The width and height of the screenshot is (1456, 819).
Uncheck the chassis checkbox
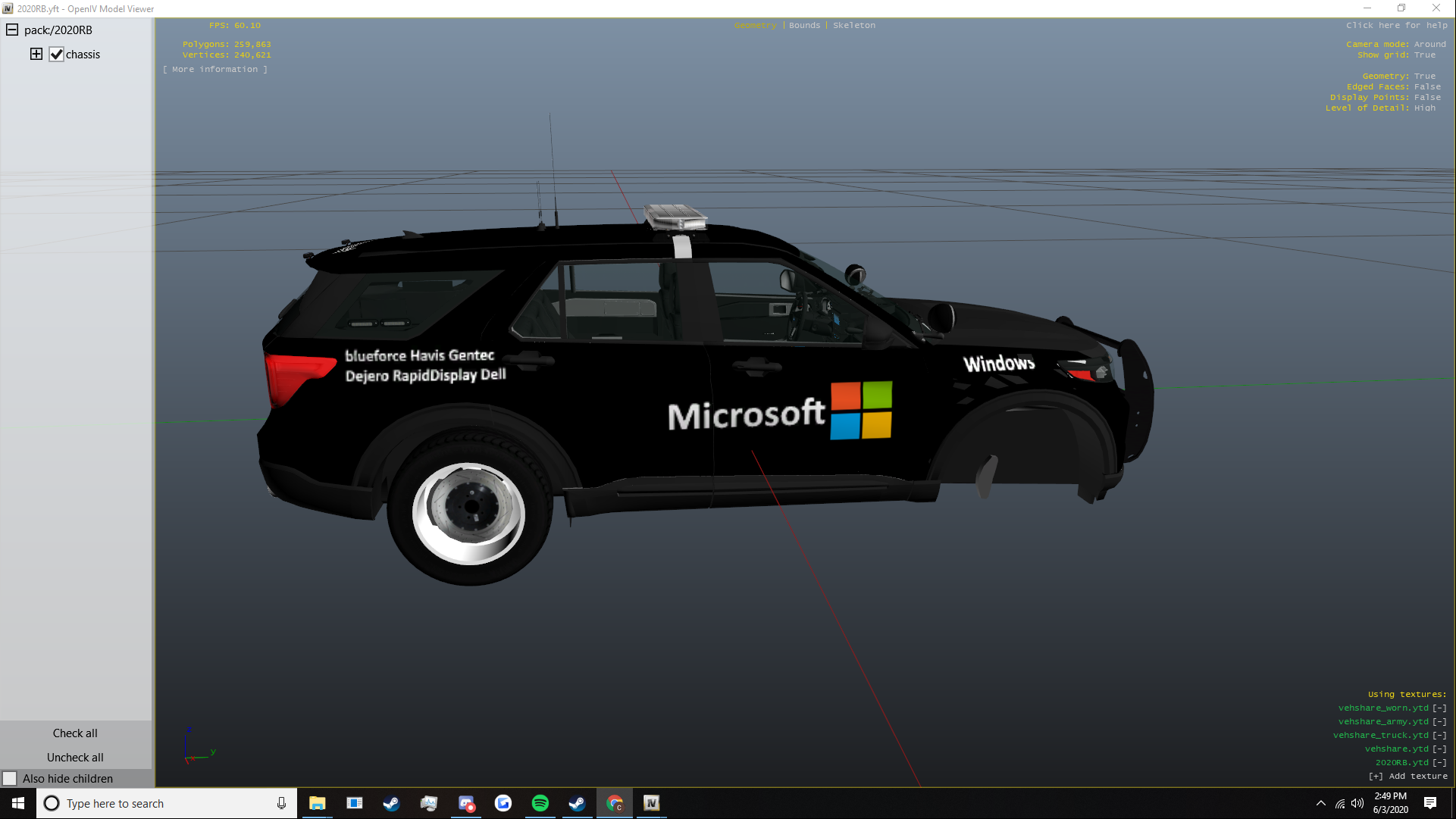(57, 55)
